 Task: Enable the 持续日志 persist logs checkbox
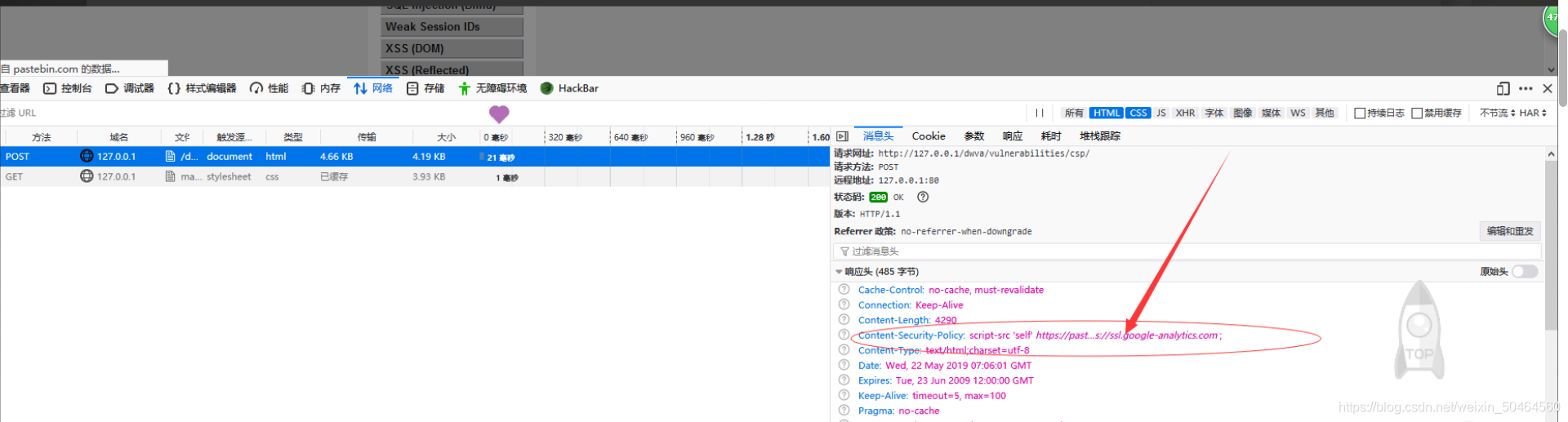[x=1360, y=113]
